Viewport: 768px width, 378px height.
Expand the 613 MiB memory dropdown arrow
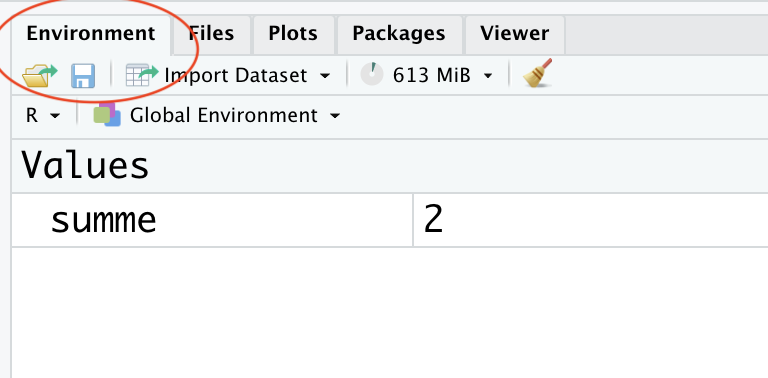487,76
